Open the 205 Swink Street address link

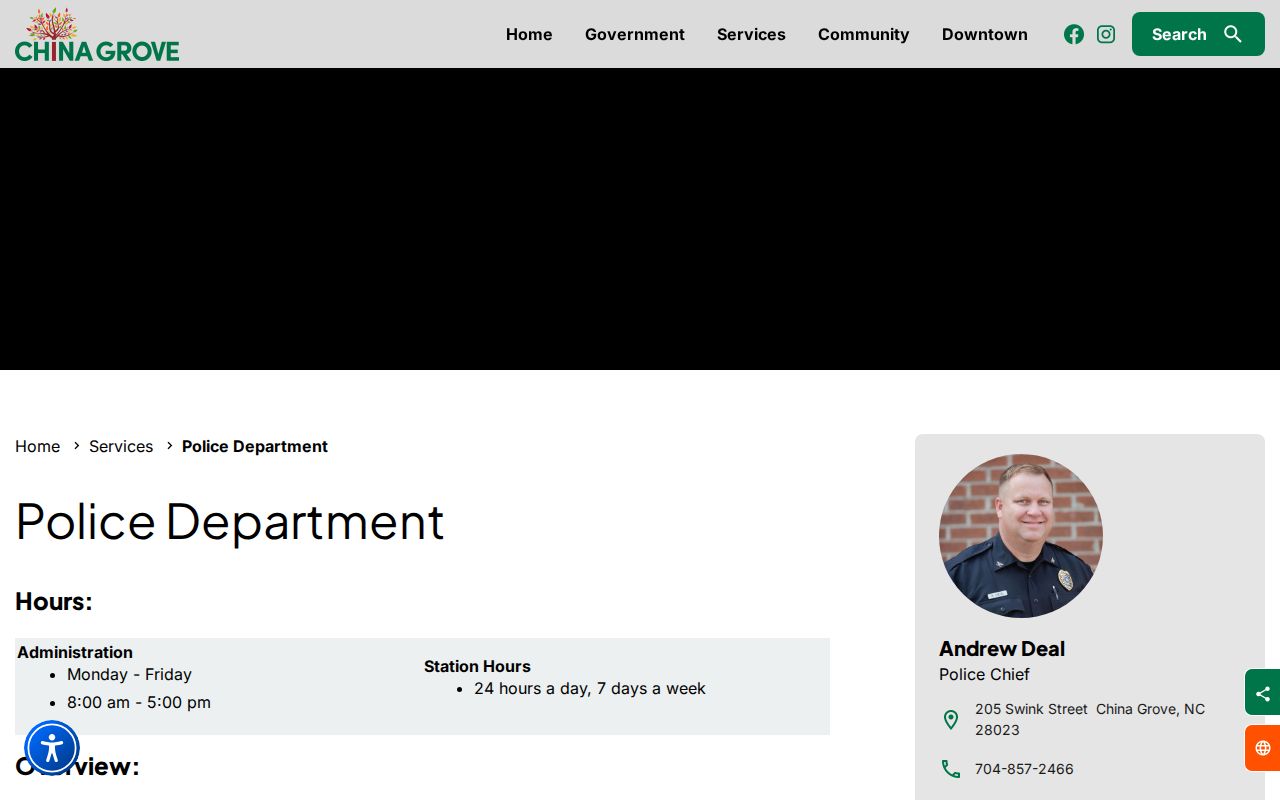(x=1090, y=719)
